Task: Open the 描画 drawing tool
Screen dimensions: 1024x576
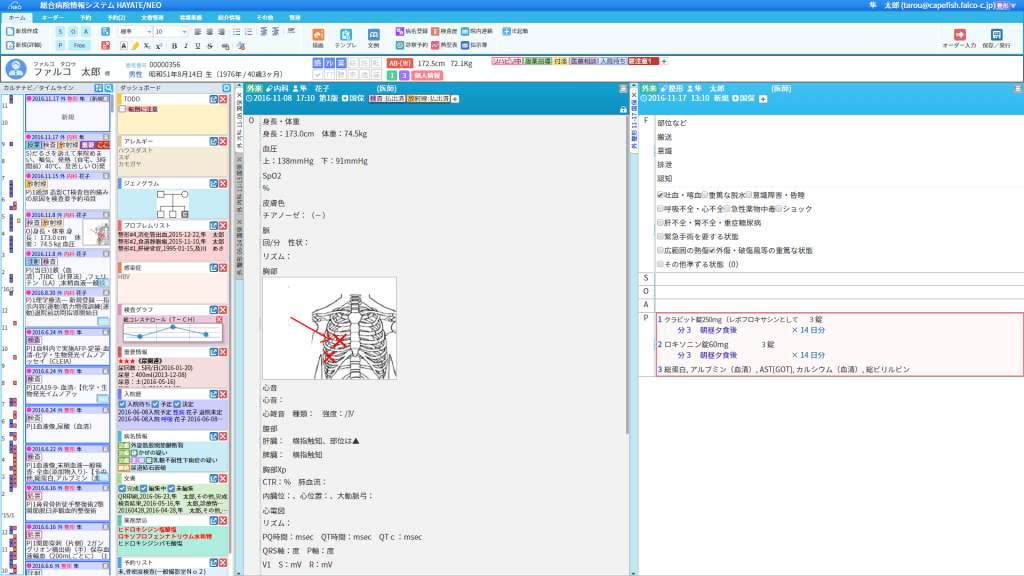Action: click(x=318, y=38)
